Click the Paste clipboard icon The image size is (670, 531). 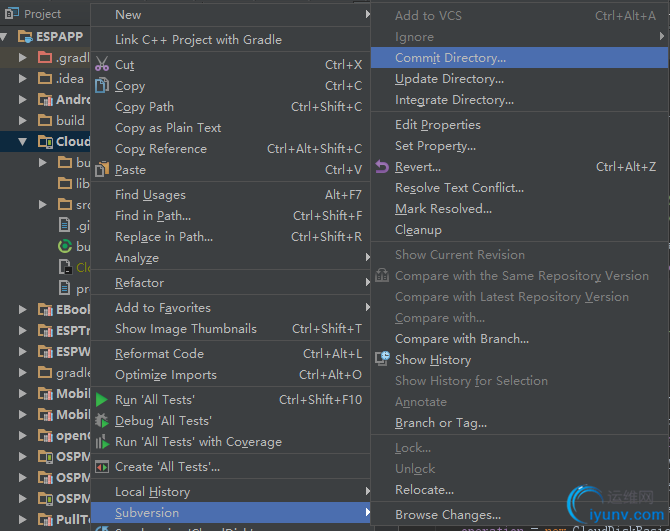click(x=101, y=170)
